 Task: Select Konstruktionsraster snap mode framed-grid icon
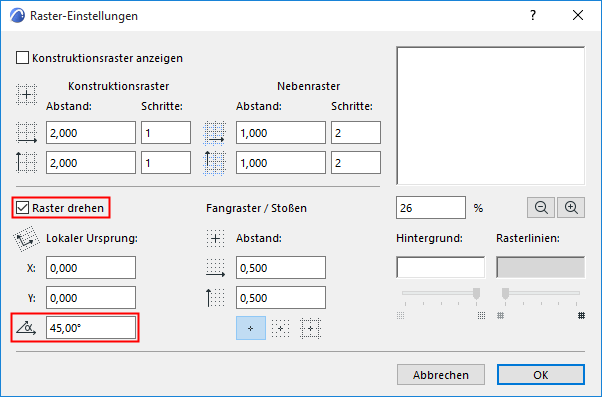click(x=310, y=328)
